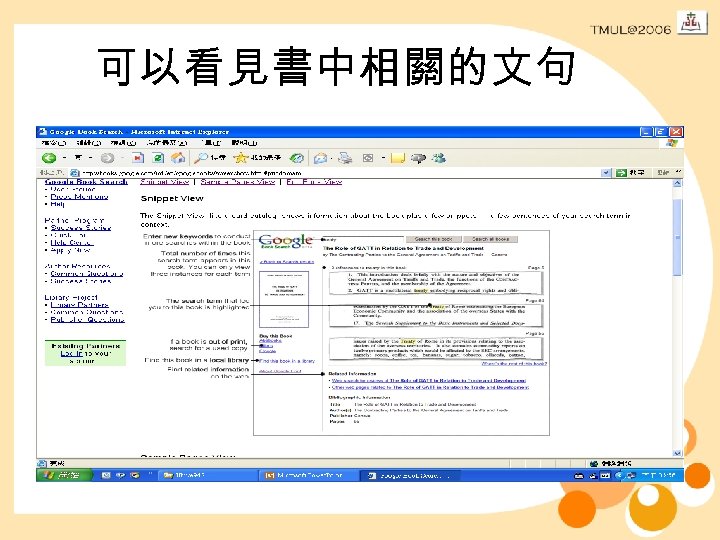This screenshot has width=720, height=540.
Task: Click the "Snippet View" heading text
Action: click(x=172, y=199)
